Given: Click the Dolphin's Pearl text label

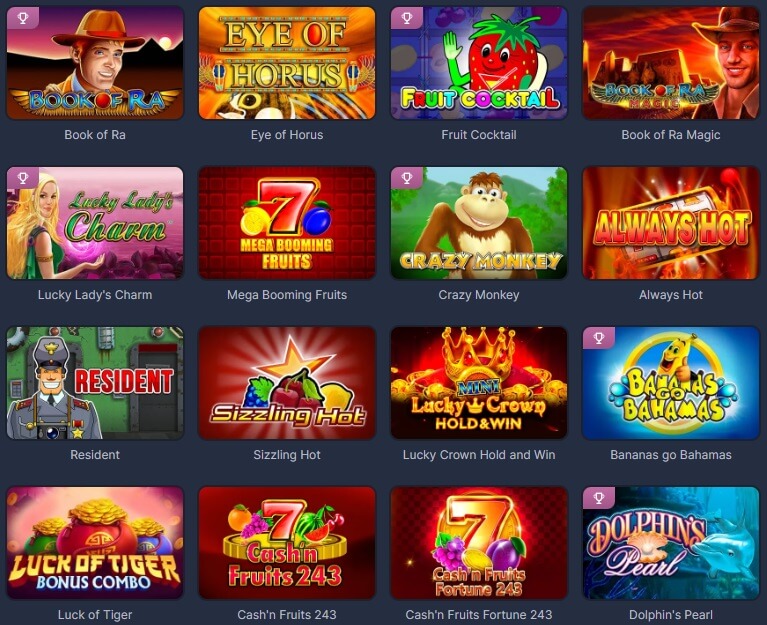Looking at the screenshot, I should coord(671,614).
